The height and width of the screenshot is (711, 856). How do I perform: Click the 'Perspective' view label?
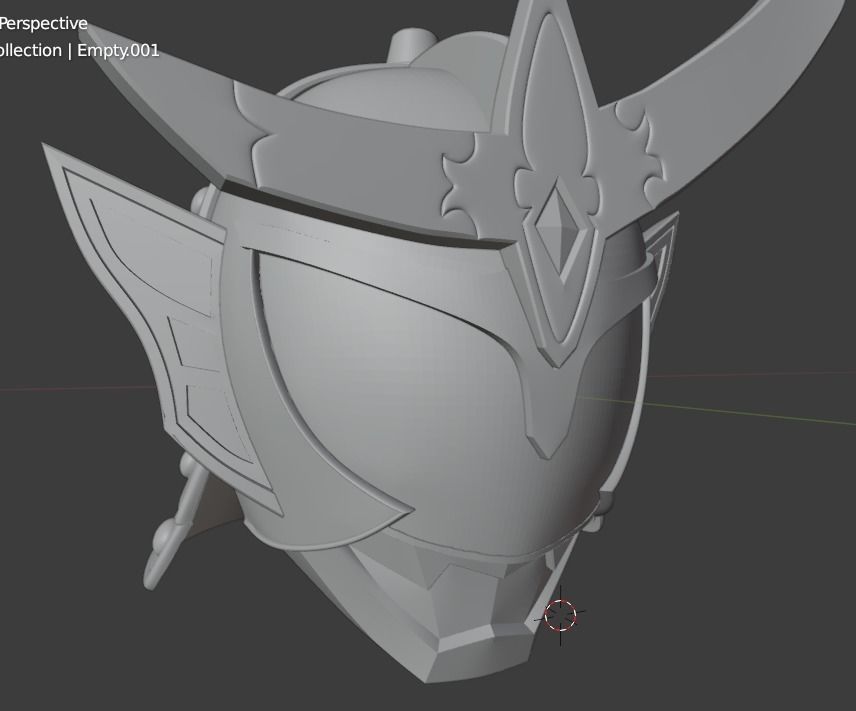pos(44,23)
